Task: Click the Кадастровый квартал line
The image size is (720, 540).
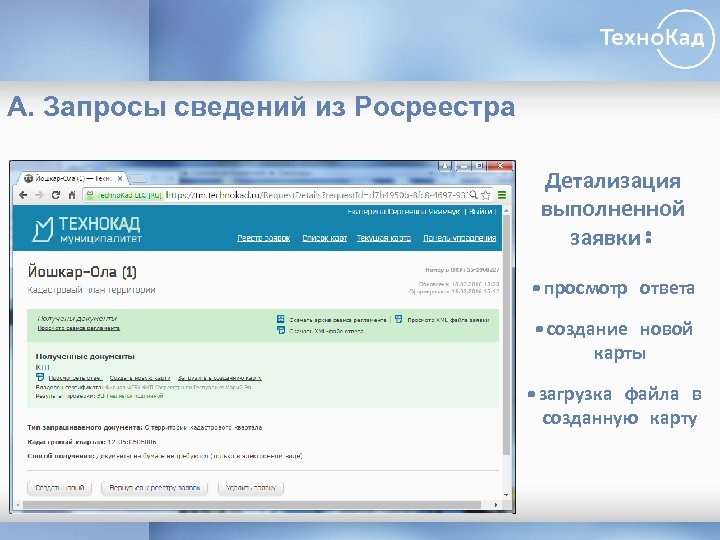Action: click(92, 442)
